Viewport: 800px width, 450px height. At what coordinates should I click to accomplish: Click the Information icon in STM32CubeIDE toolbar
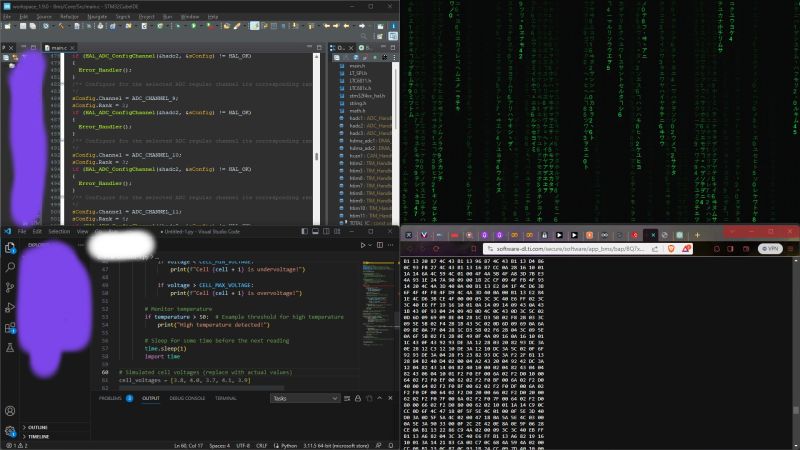(x=393, y=26)
